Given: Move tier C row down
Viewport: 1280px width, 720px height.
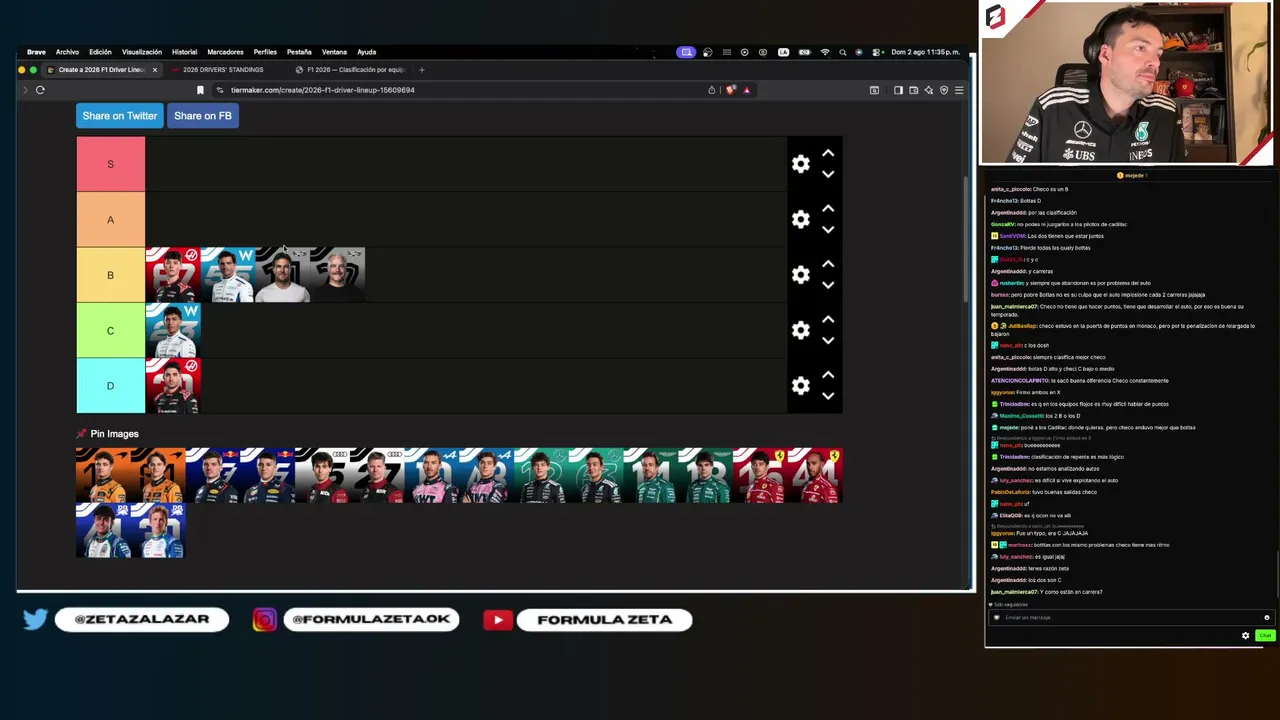Looking at the screenshot, I should pyautogui.click(x=828, y=340).
